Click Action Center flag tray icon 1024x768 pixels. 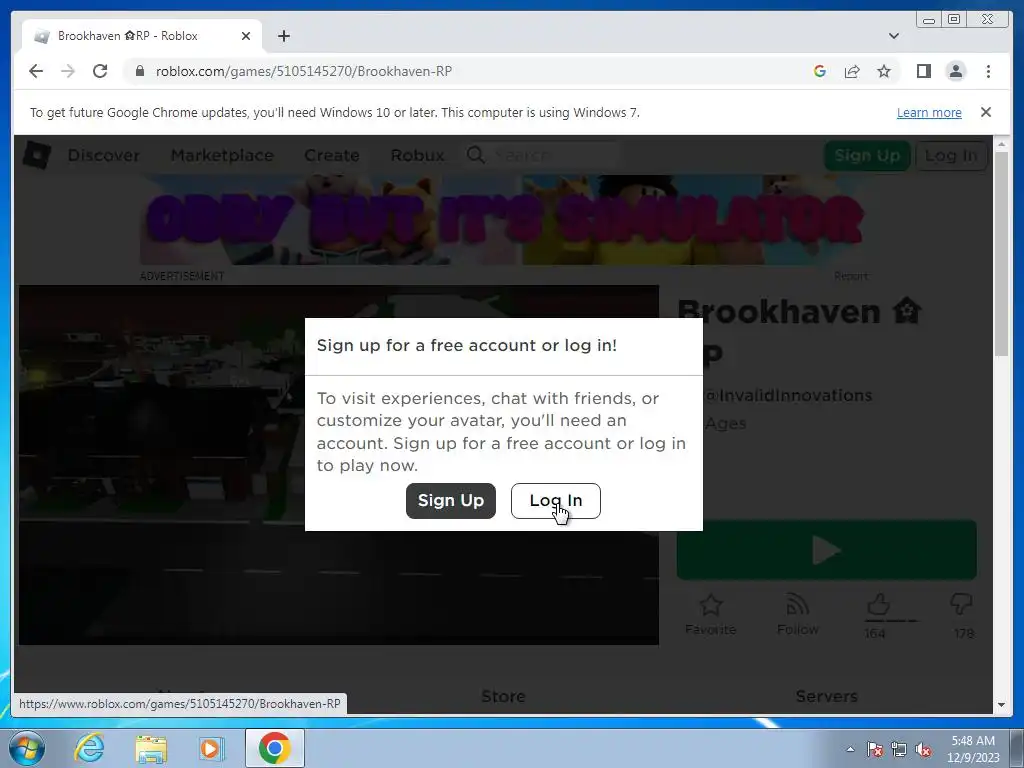coord(875,749)
